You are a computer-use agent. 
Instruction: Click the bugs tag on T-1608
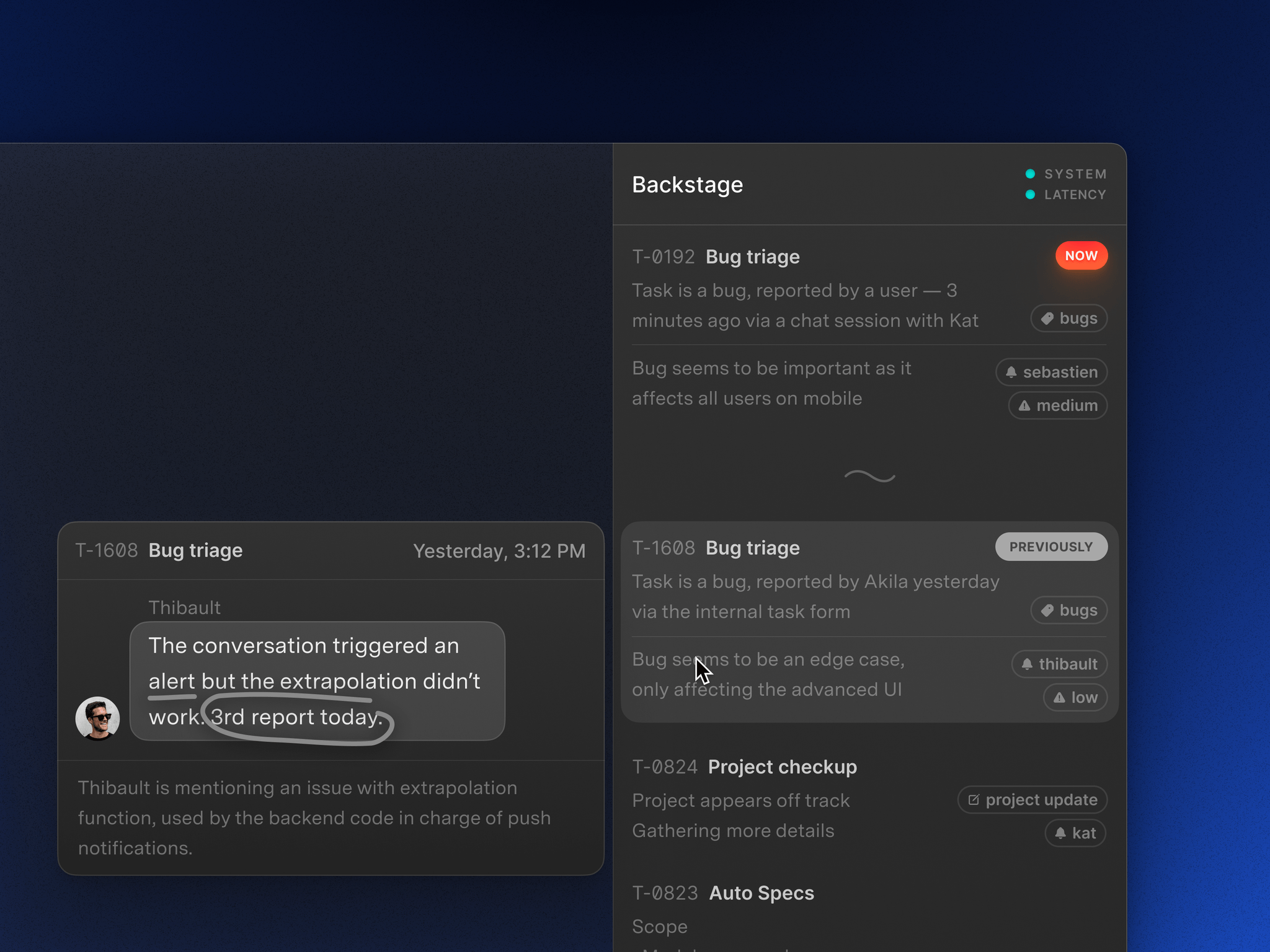tap(1068, 610)
